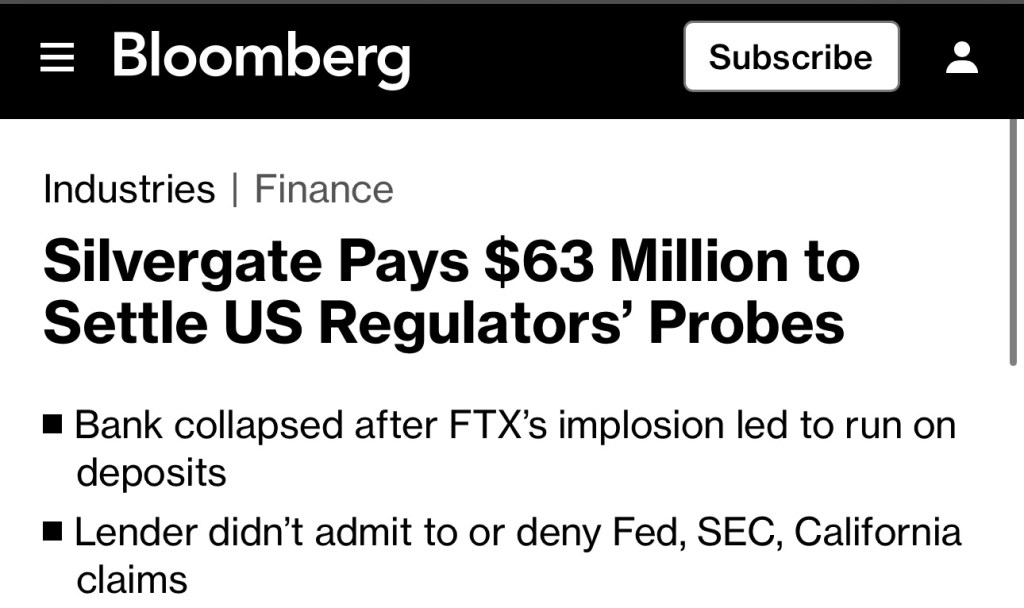The height and width of the screenshot is (608, 1024).
Task: Click 'California' in the second bullet point
Action: (x=877, y=531)
